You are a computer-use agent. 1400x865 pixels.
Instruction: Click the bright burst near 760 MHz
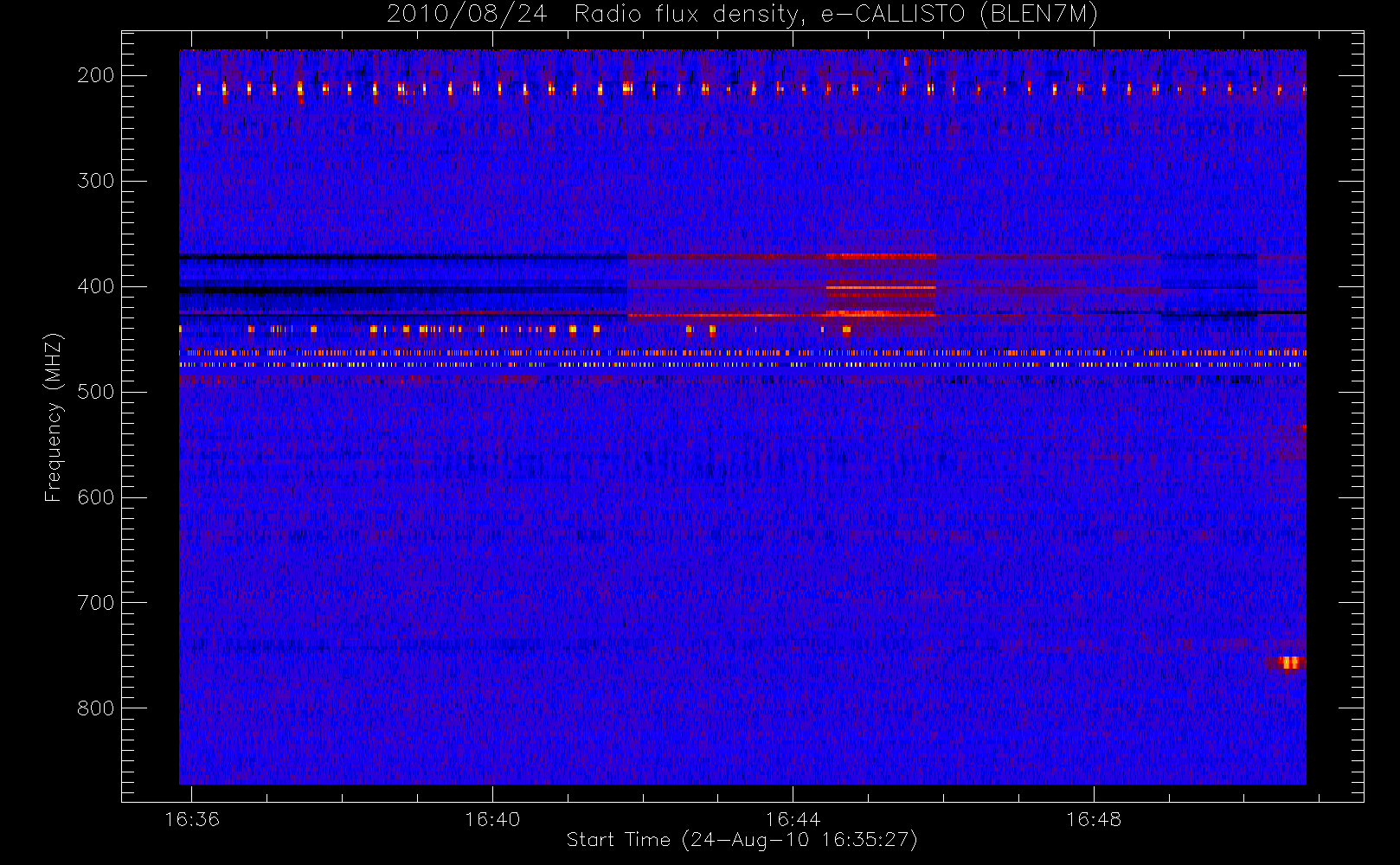click(1290, 663)
